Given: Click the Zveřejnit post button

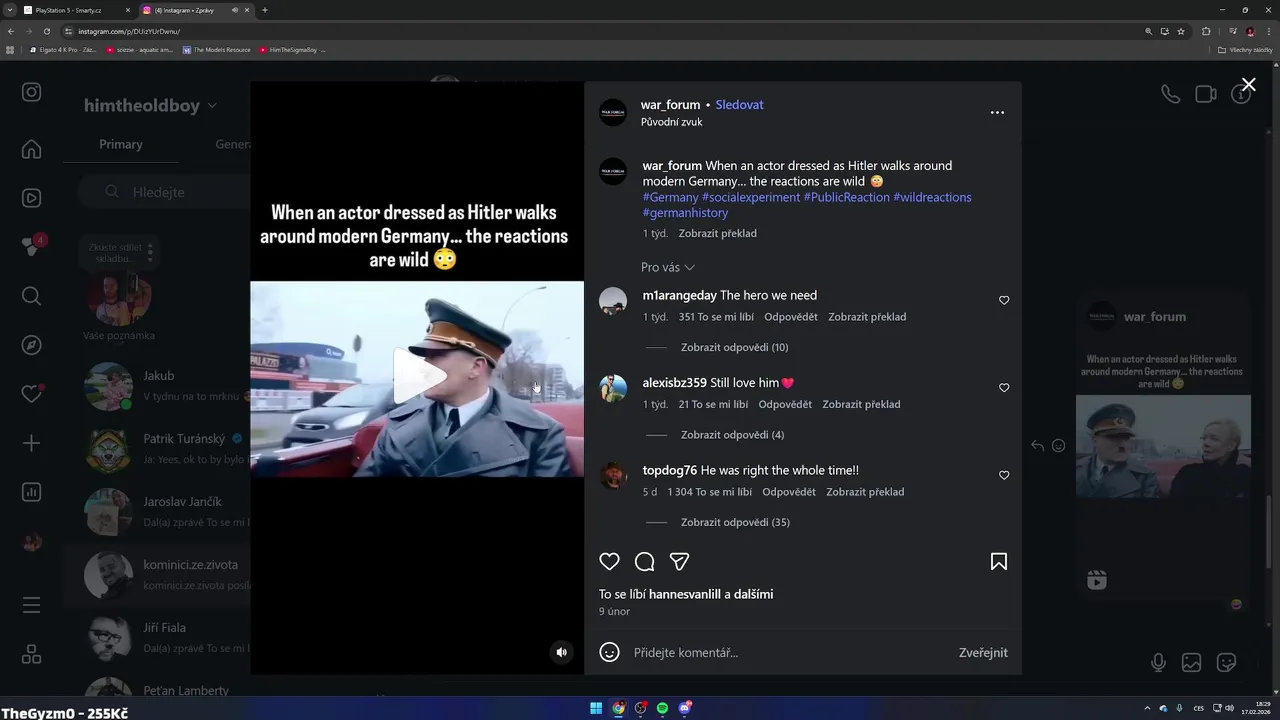Looking at the screenshot, I should coord(983,653).
